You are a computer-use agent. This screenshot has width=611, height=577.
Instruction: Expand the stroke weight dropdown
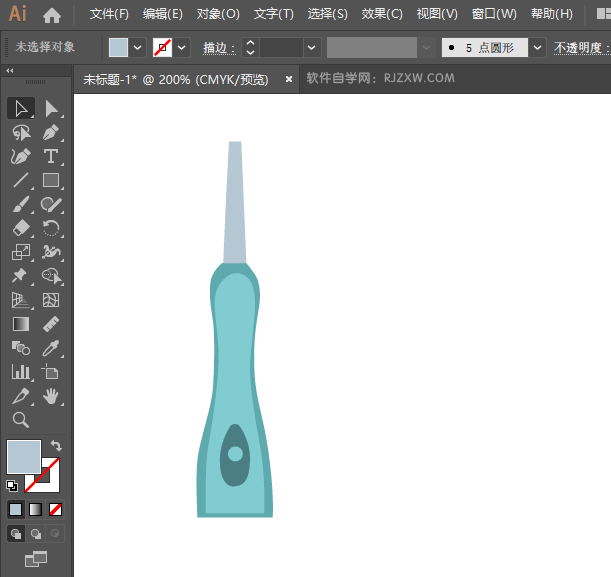(x=312, y=47)
